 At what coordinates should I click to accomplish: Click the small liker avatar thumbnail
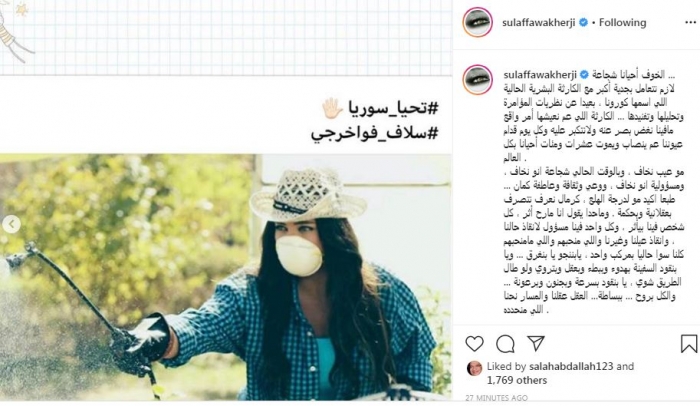(474, 368)
